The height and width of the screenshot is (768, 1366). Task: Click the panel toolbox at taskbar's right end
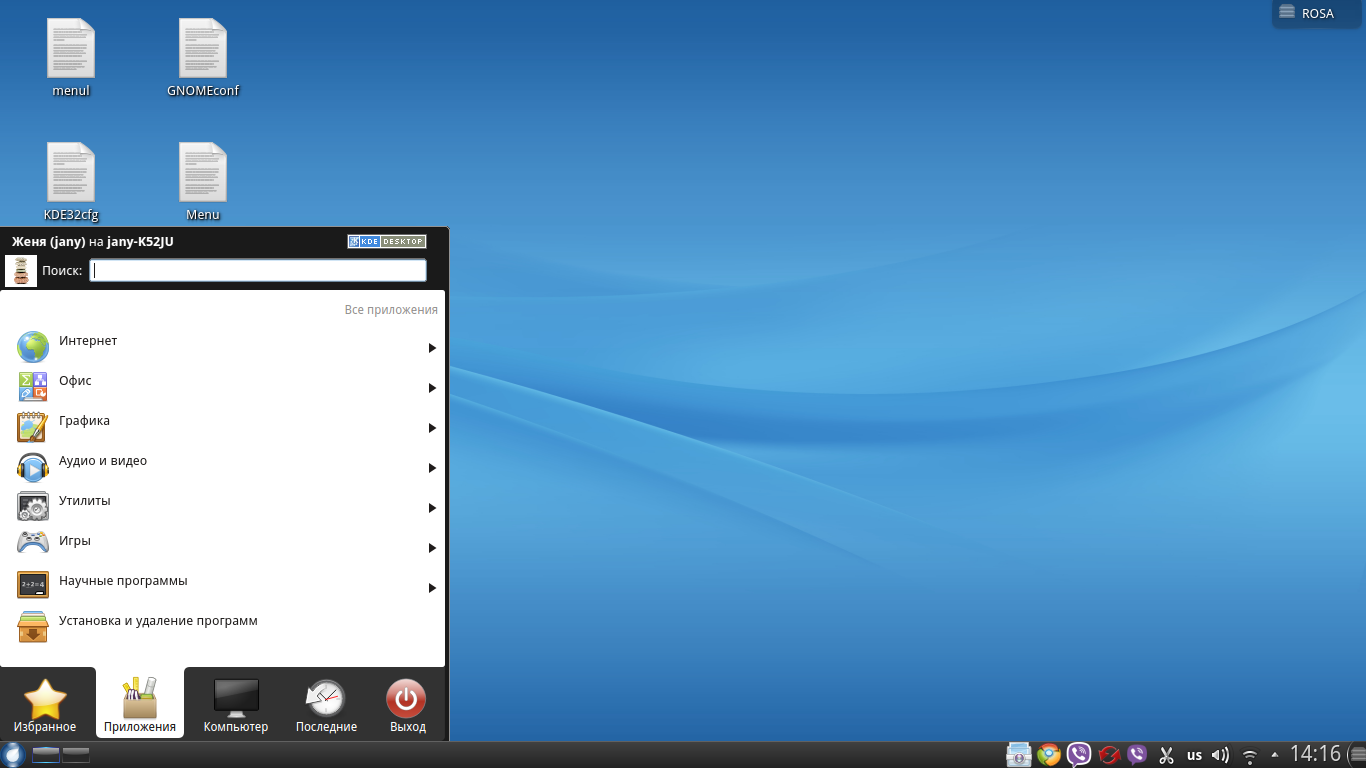pyautogui.click(x=1357, y=755)
